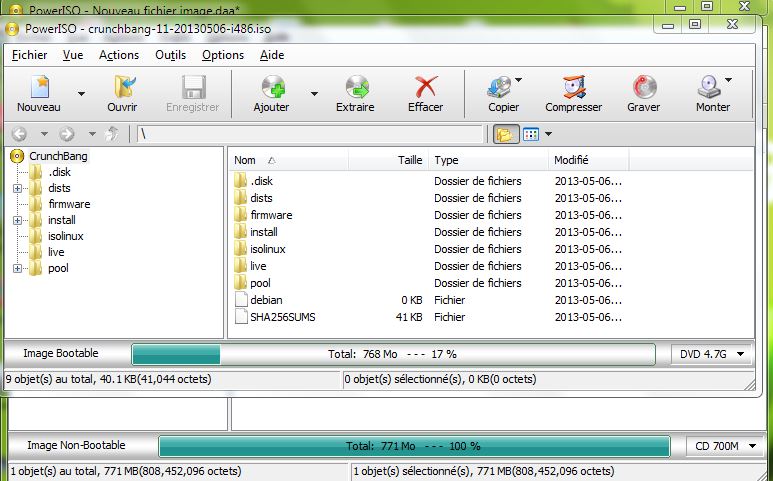Toggle the folder tree view button
Screen dimensions: 773x481
506,134
